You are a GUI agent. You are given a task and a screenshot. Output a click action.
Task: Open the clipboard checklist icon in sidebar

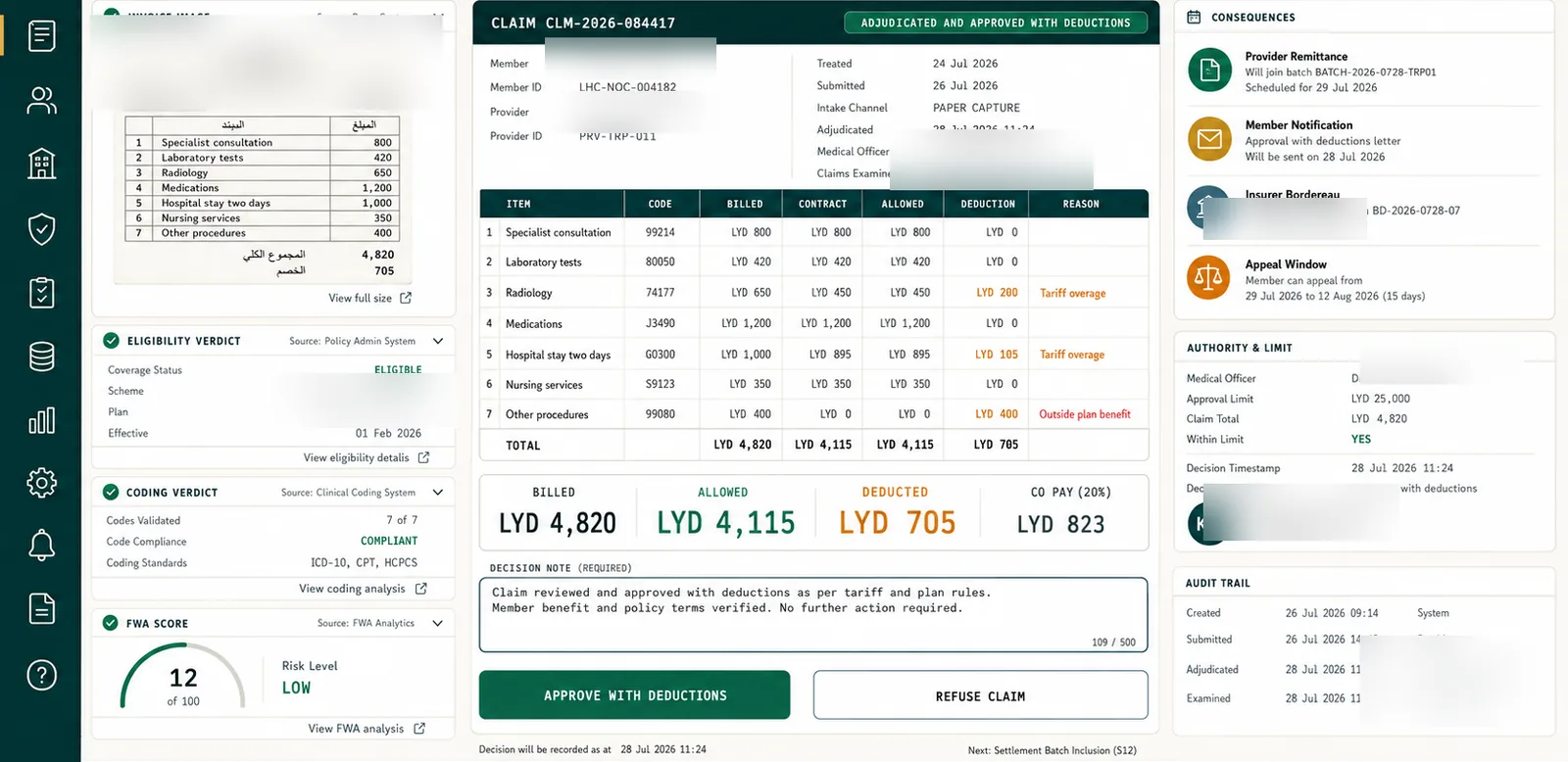pos(41,292)
